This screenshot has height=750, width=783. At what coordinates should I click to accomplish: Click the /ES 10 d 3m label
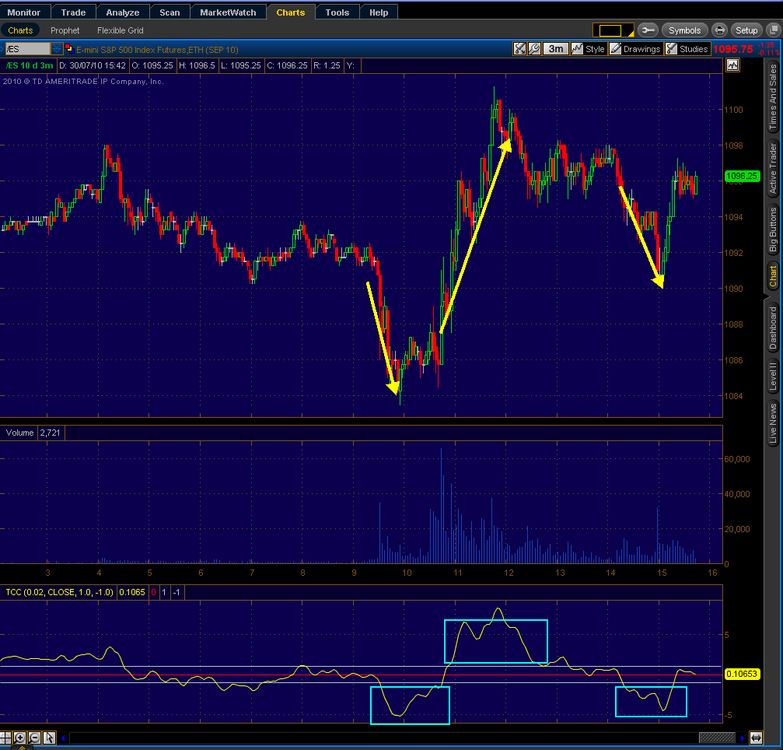29,65
